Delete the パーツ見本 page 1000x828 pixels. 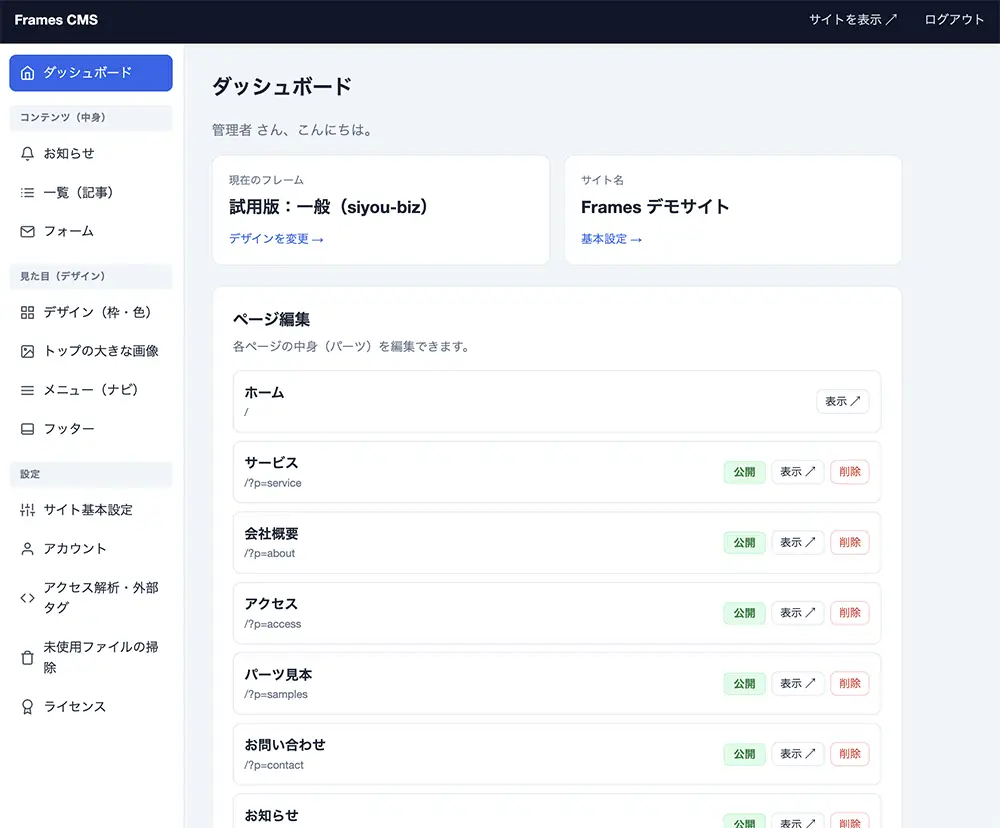pyautogui.click(x=849, y=684)
